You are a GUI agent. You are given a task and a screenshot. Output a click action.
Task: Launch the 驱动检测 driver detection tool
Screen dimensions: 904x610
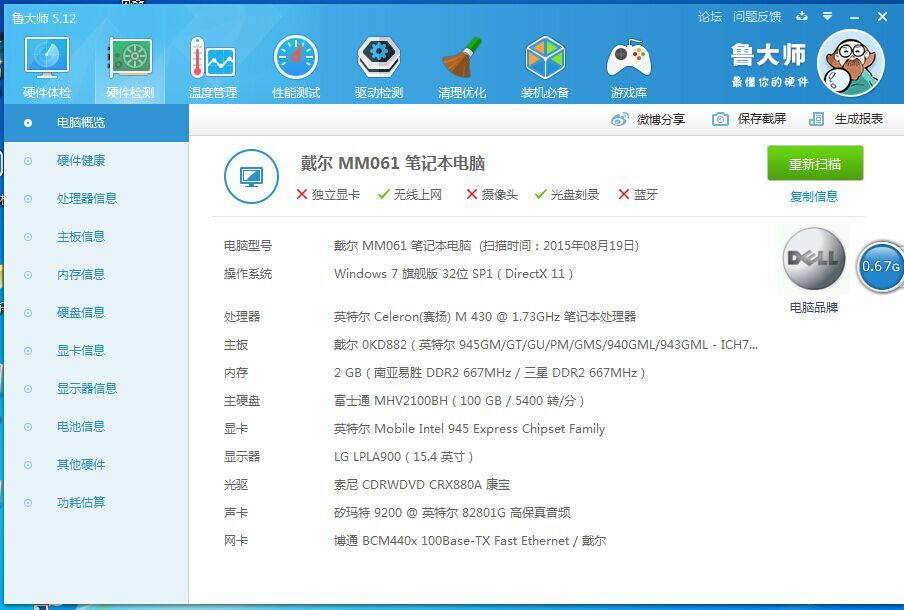pos(379,67)
